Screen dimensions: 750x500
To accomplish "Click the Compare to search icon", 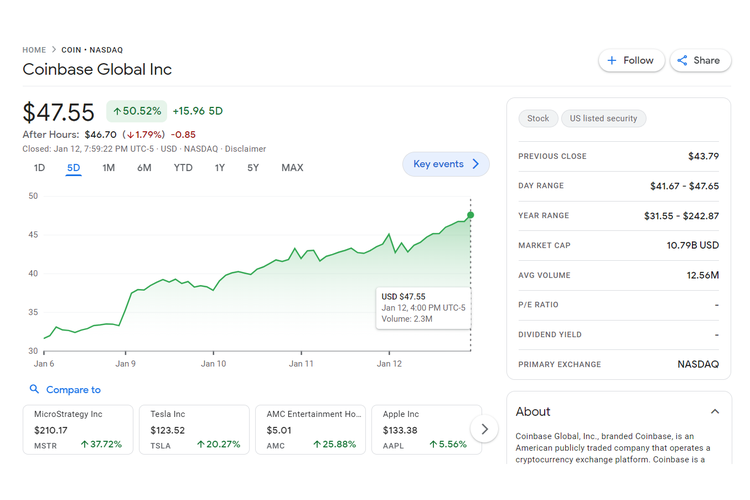I will pyautogui.click(x=35, y=390).
